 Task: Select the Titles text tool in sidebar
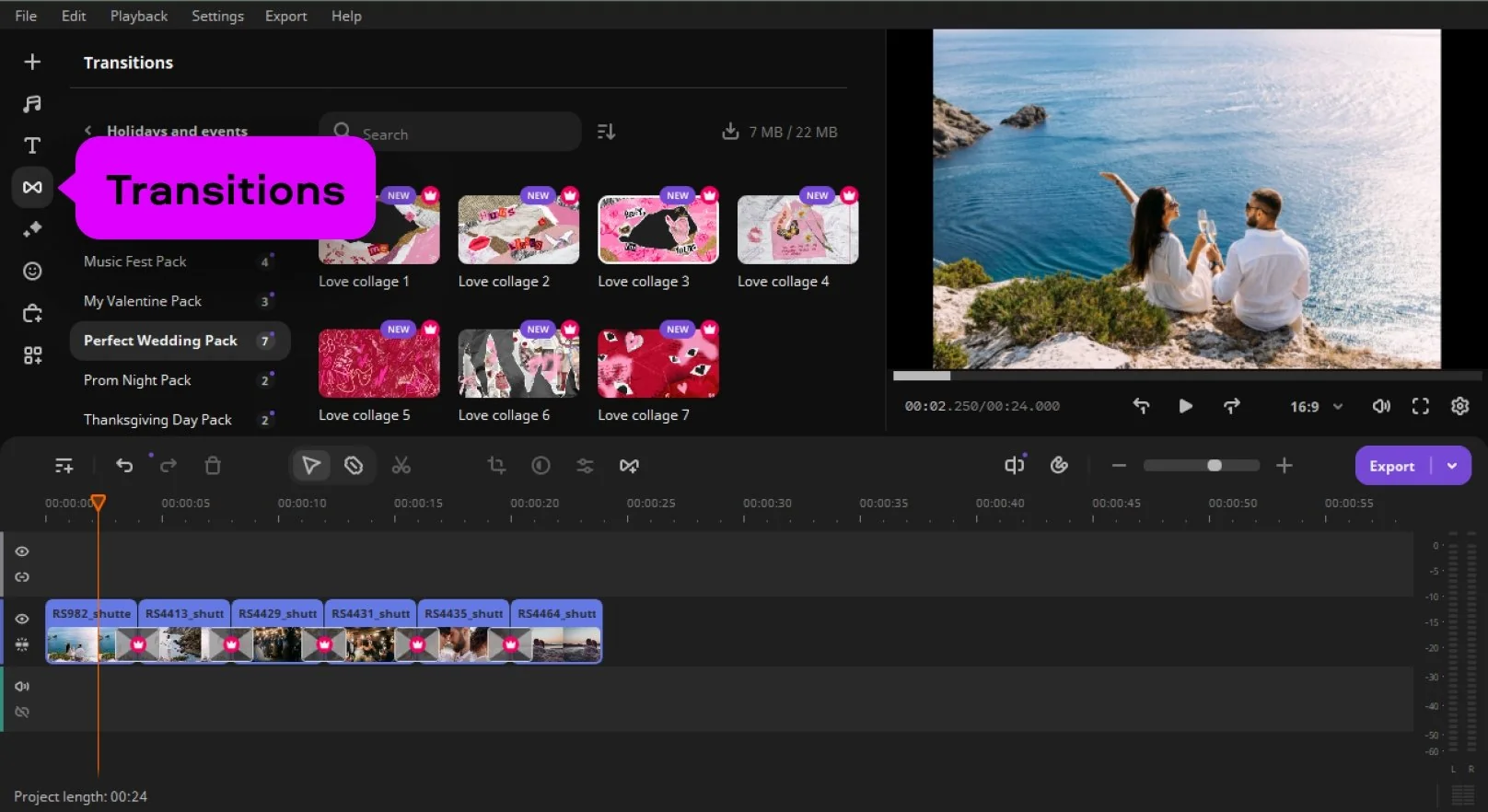[x=32, y=145]
